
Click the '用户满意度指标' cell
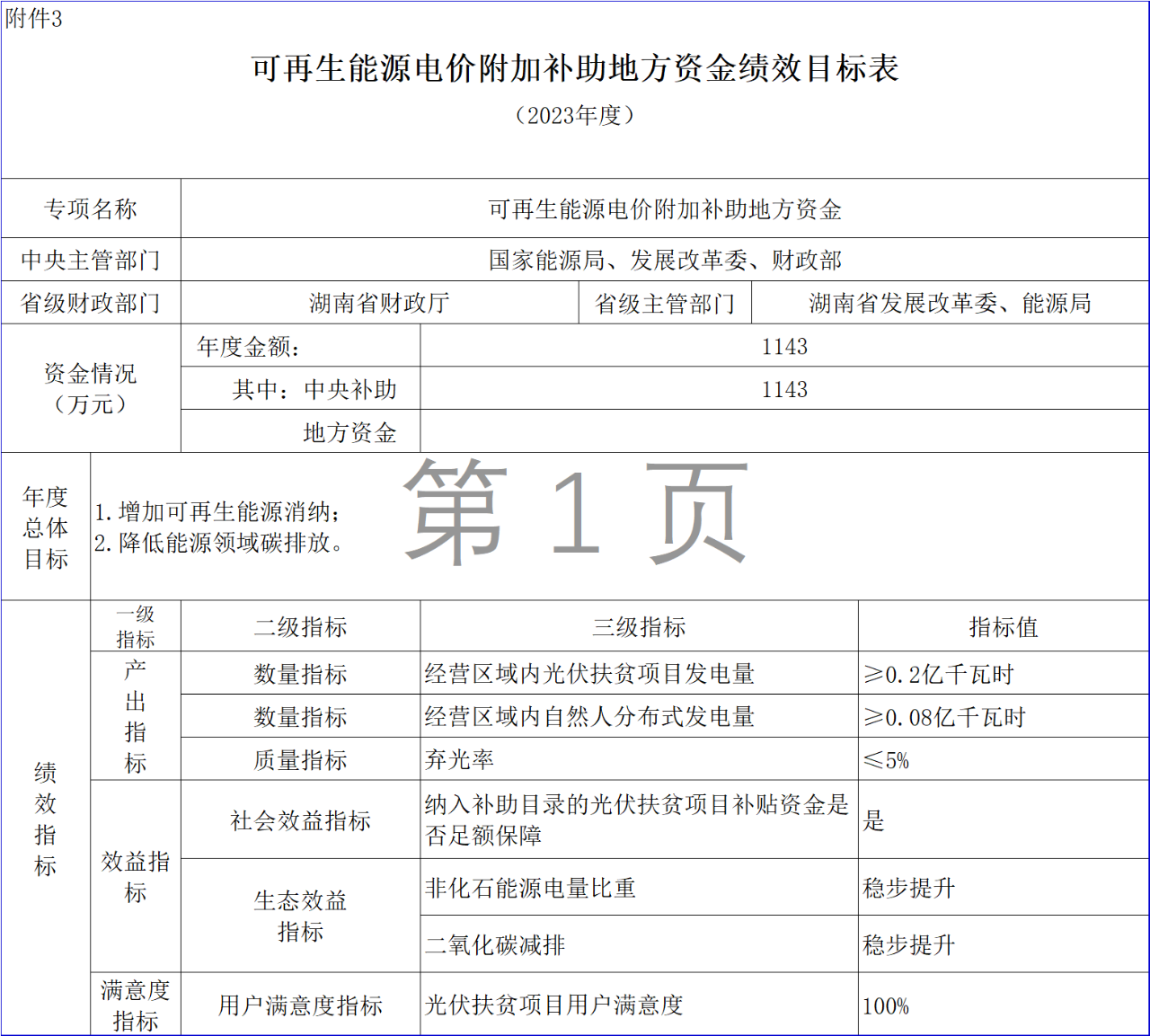[300, 1005]
